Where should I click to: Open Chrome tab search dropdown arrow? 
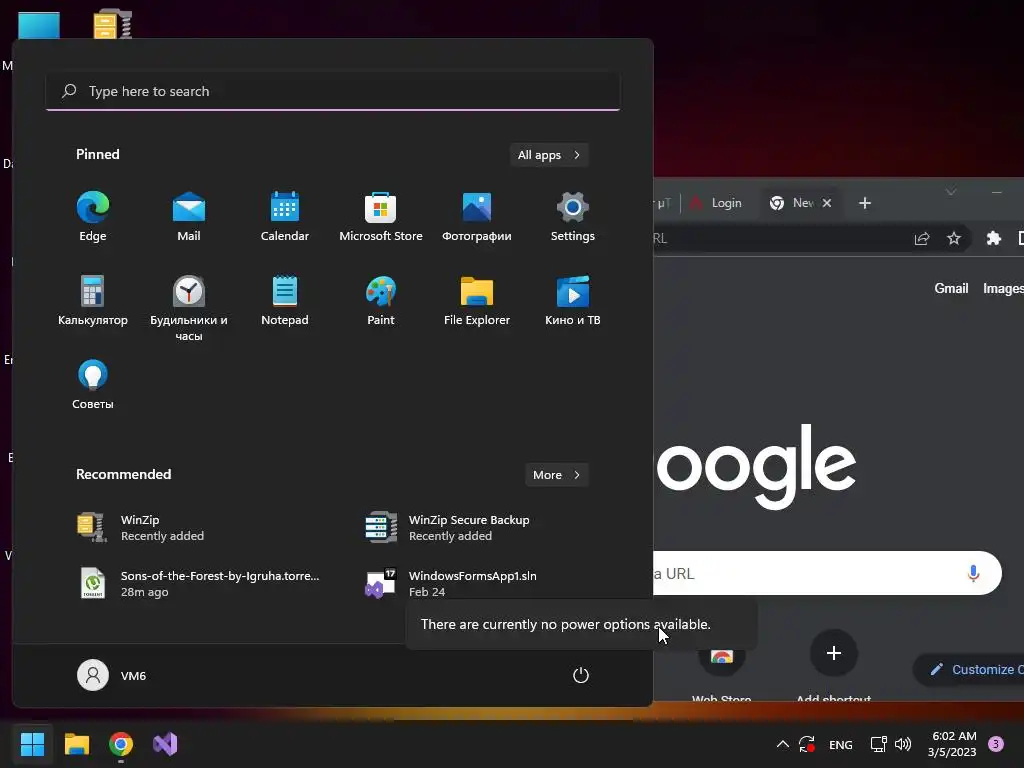[951, 191]
